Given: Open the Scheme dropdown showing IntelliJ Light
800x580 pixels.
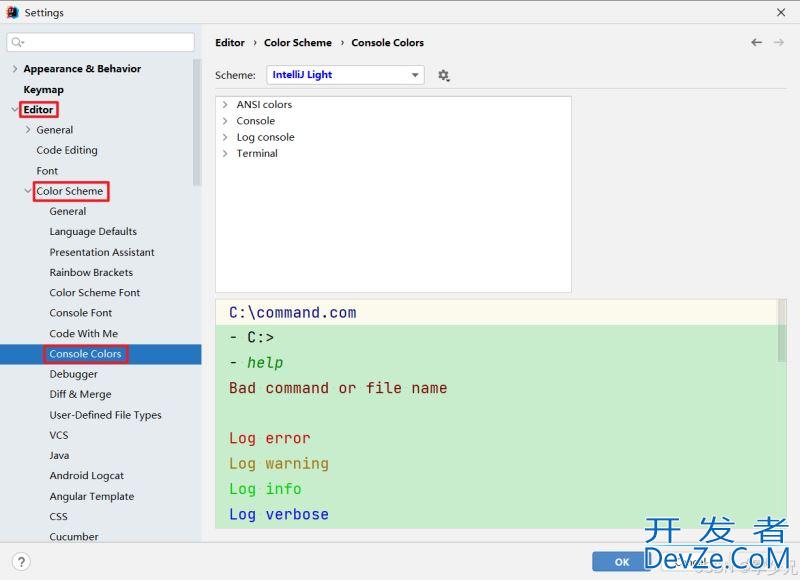Looking at the screenshot, I should pos(345,75).
